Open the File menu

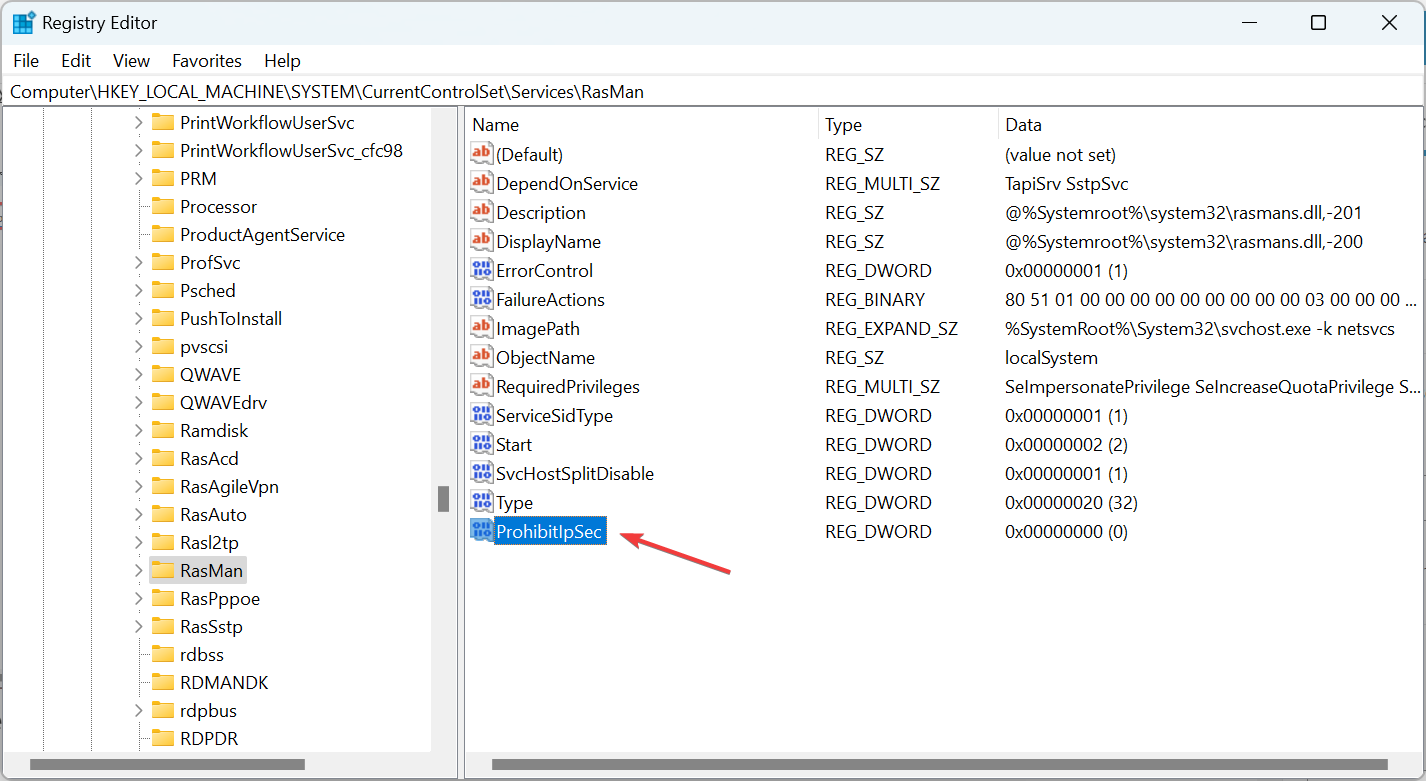(x=26, y=61)
